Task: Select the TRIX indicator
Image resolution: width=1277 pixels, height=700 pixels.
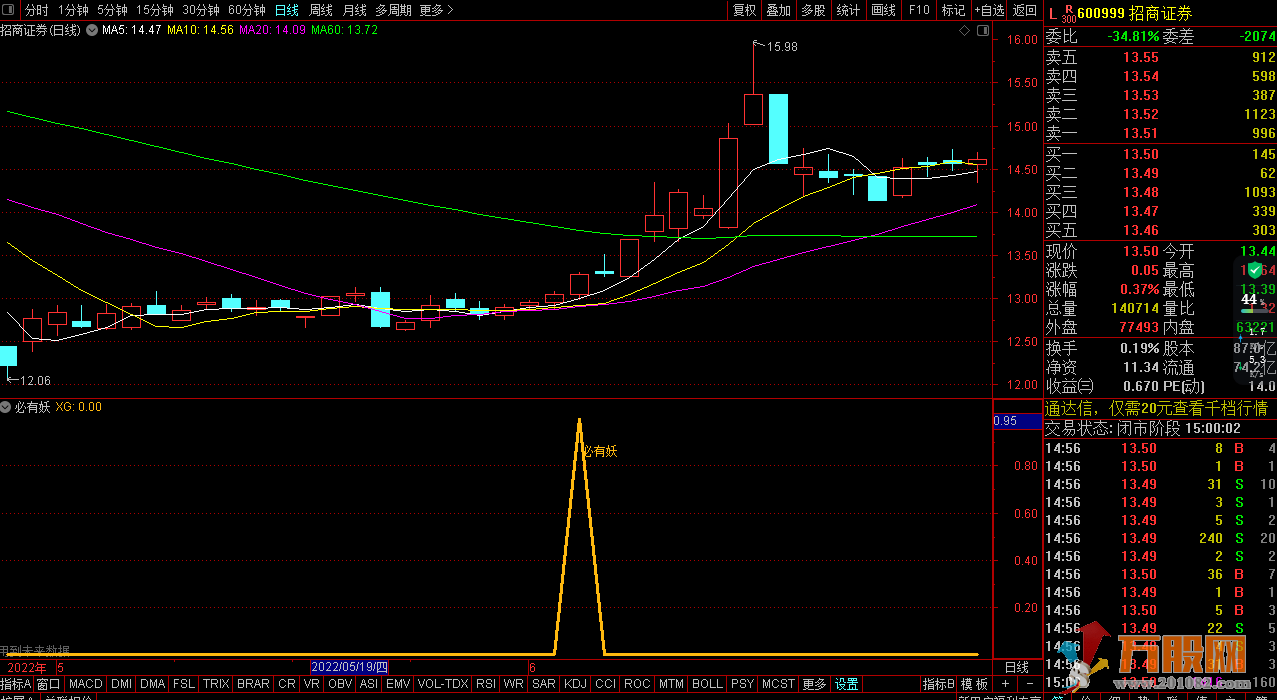Action: click(x=216, y=684)
